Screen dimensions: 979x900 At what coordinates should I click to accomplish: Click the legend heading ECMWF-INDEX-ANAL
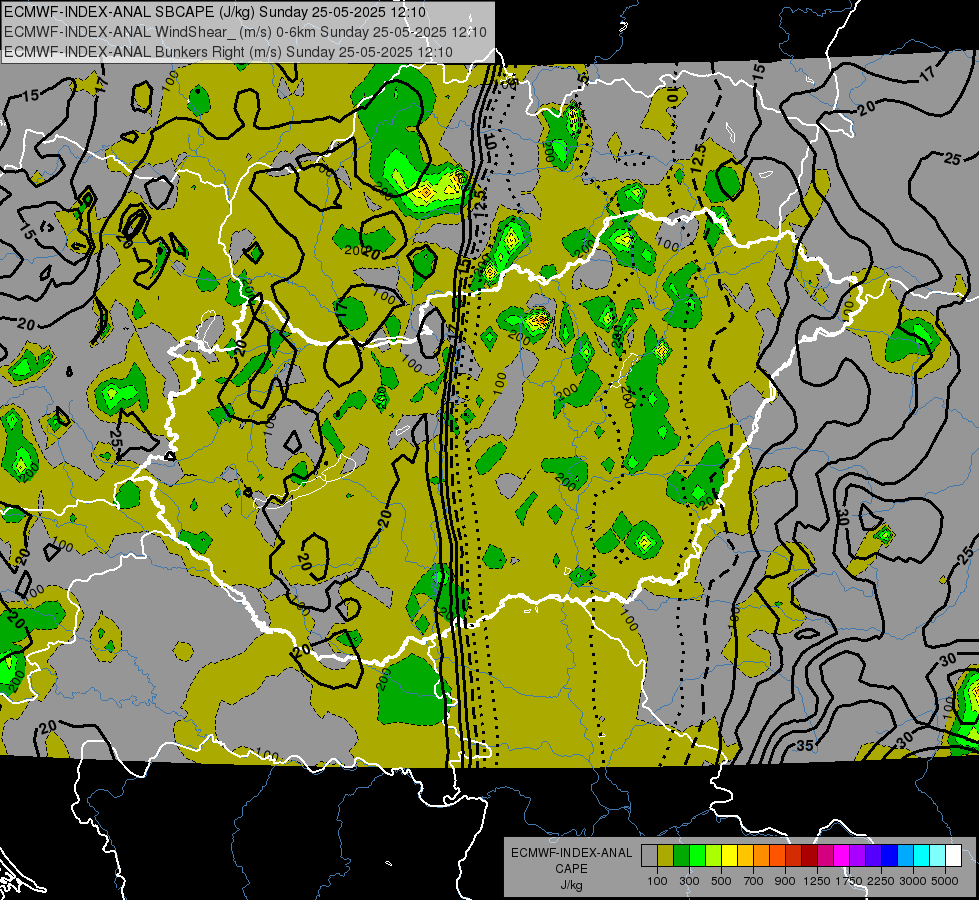coord(571,853)
